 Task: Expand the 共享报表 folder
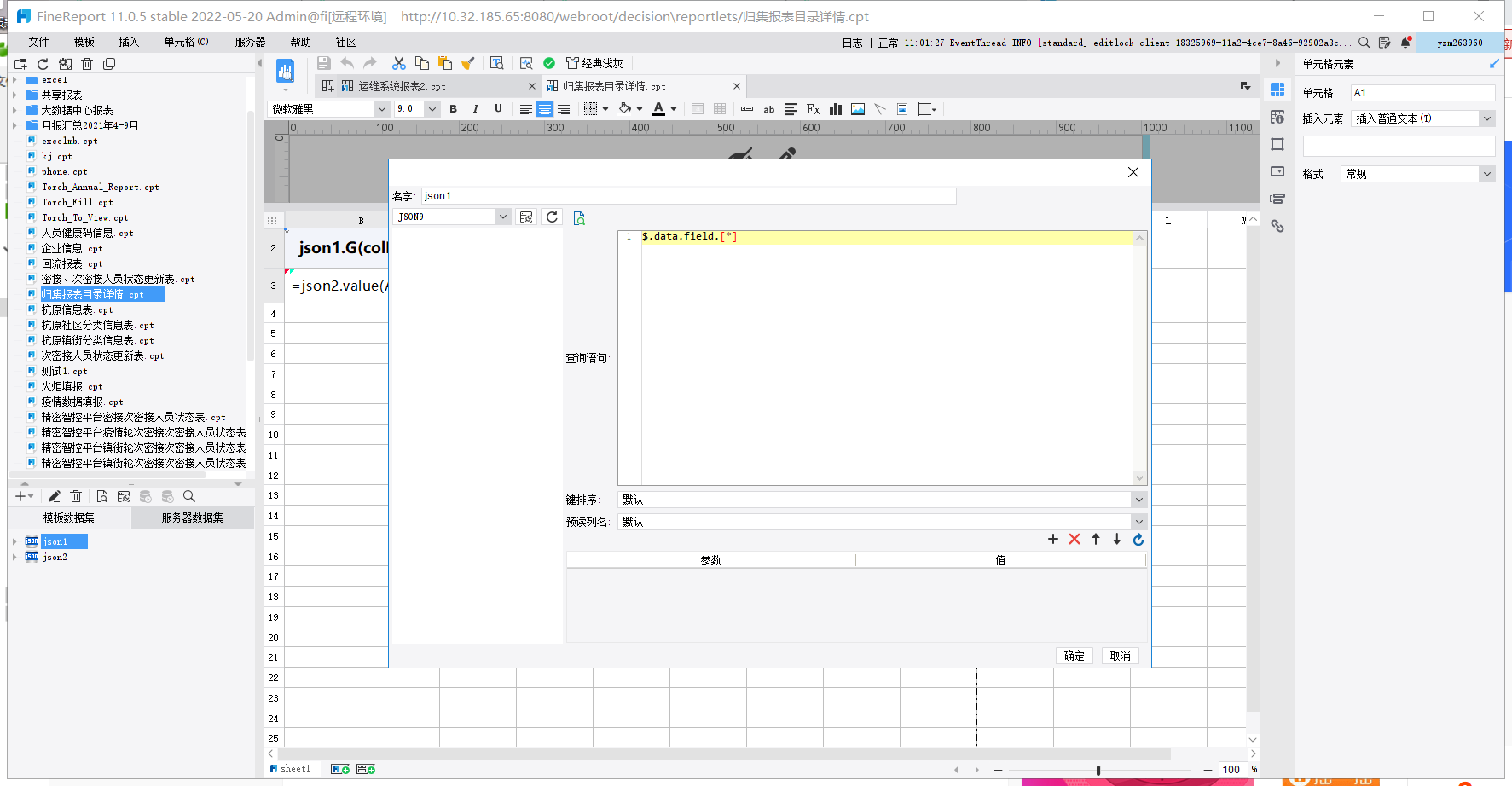coord(14,95)
